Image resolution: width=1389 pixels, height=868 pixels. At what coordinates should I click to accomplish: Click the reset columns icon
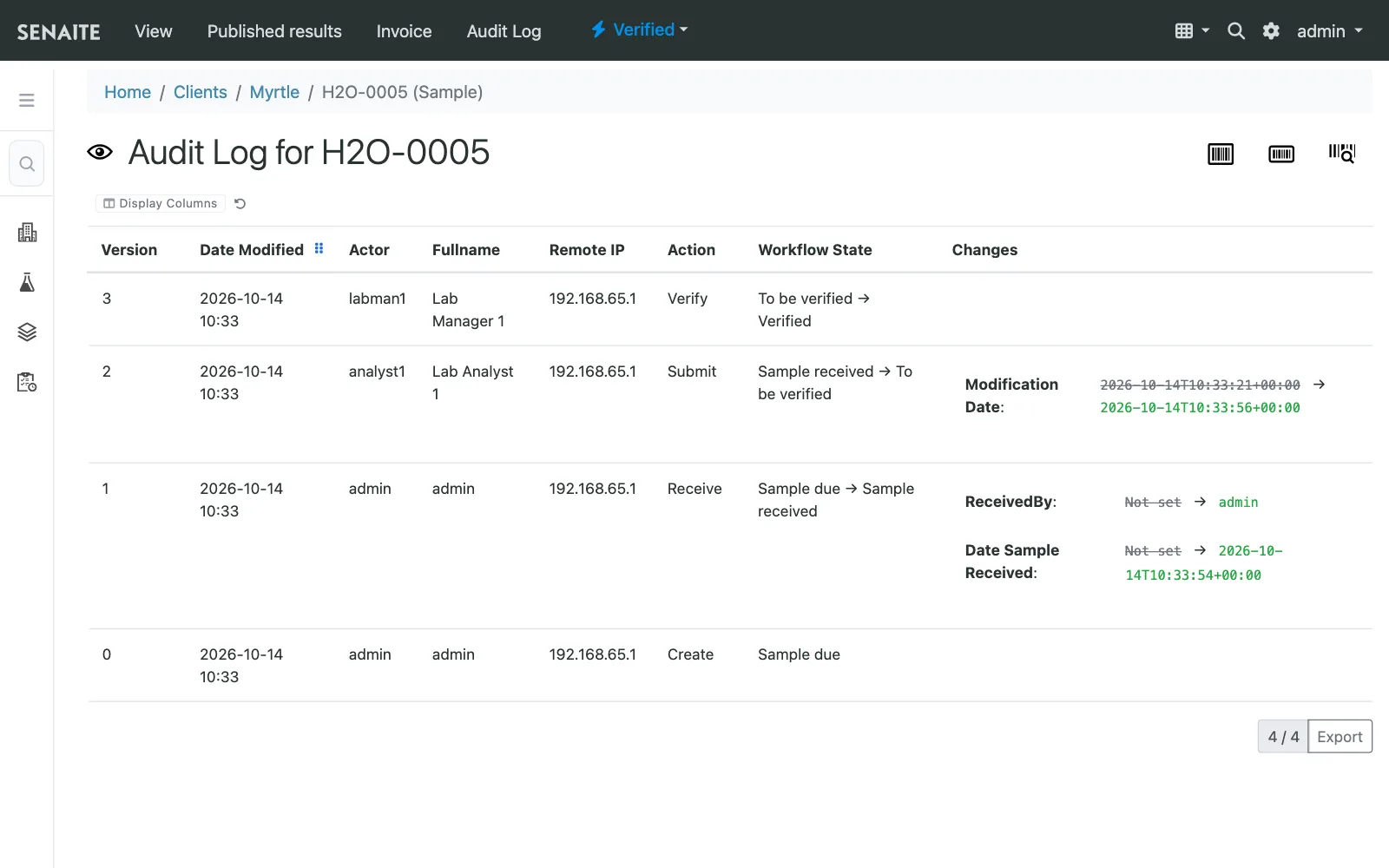(240, 204)
